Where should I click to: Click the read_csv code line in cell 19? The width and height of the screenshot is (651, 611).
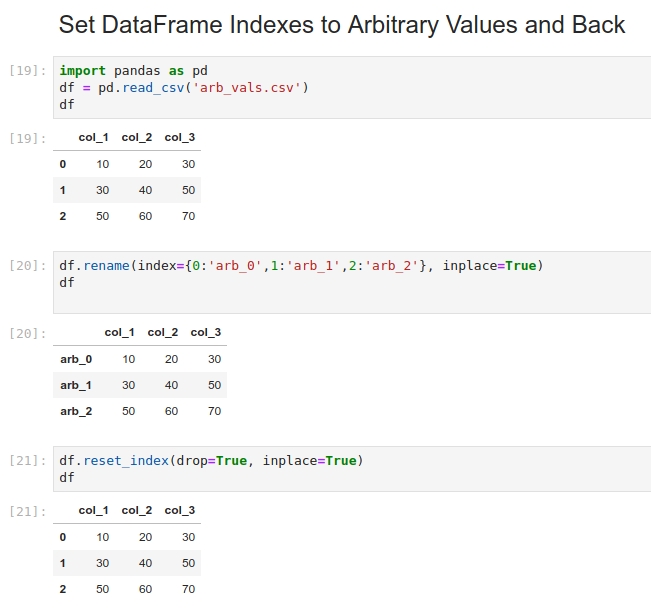pos(184,88)
